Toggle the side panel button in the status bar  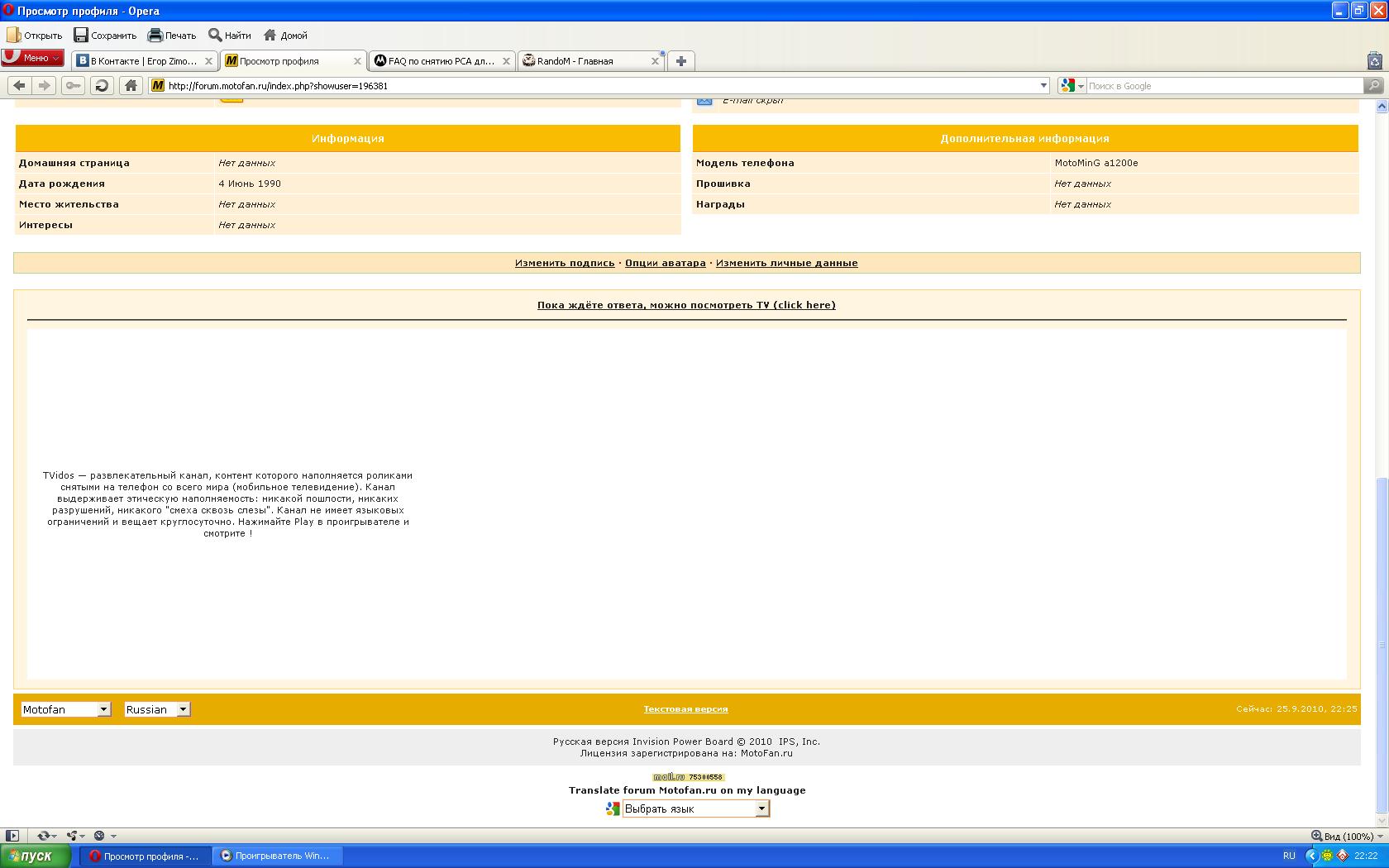[x=12, y=836]
